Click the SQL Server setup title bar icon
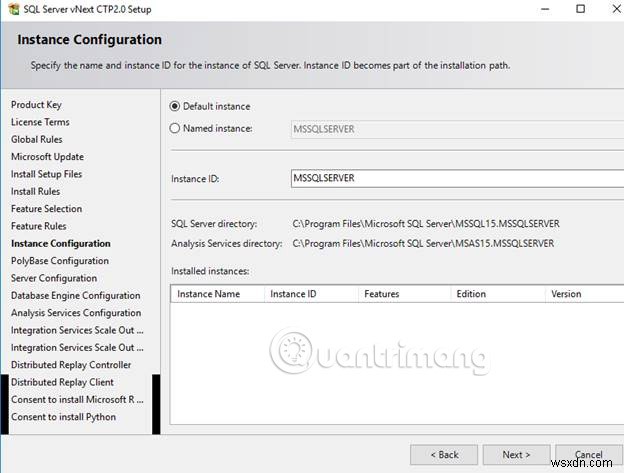Viewport: 624px width, 473px height. point(14,9)
